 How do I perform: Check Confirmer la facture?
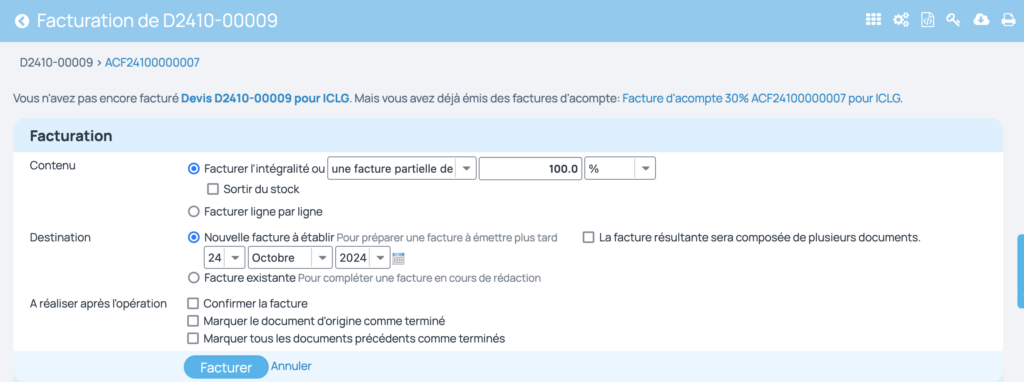[x=193, y=304]
